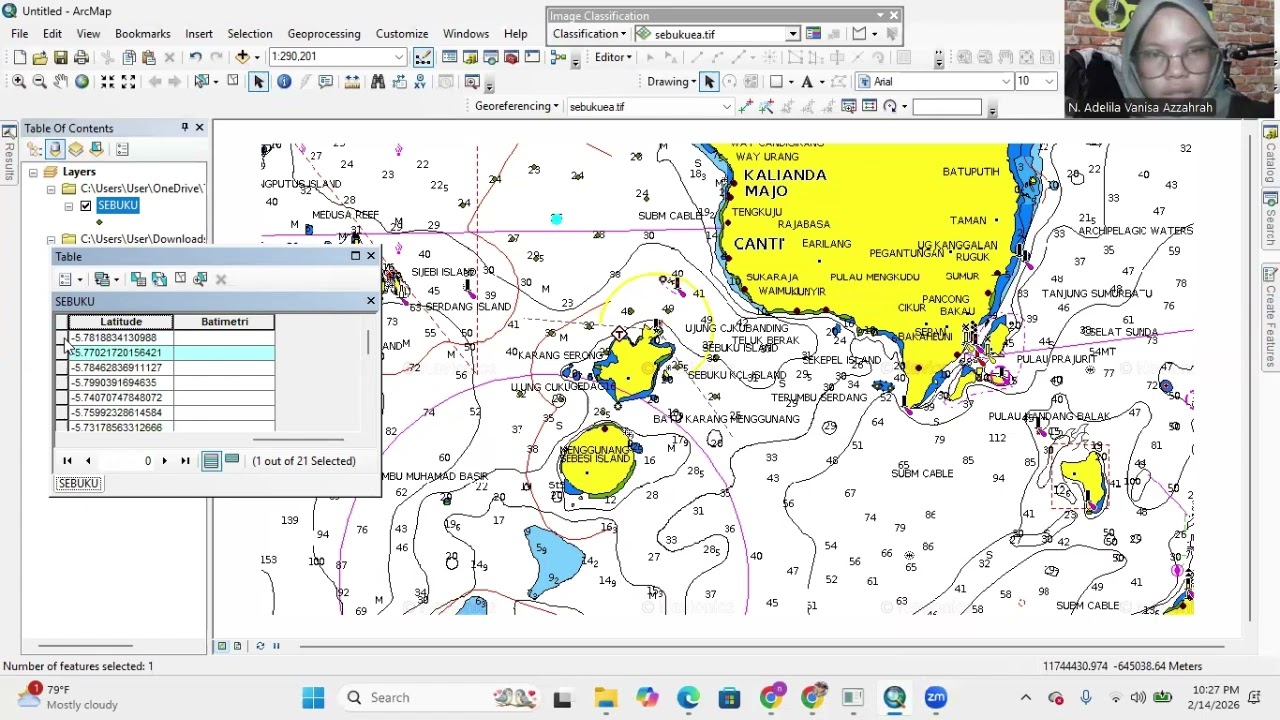Jump to the last table record
This screenshot has width=1280, height=720.
click(x=185, y=461)
